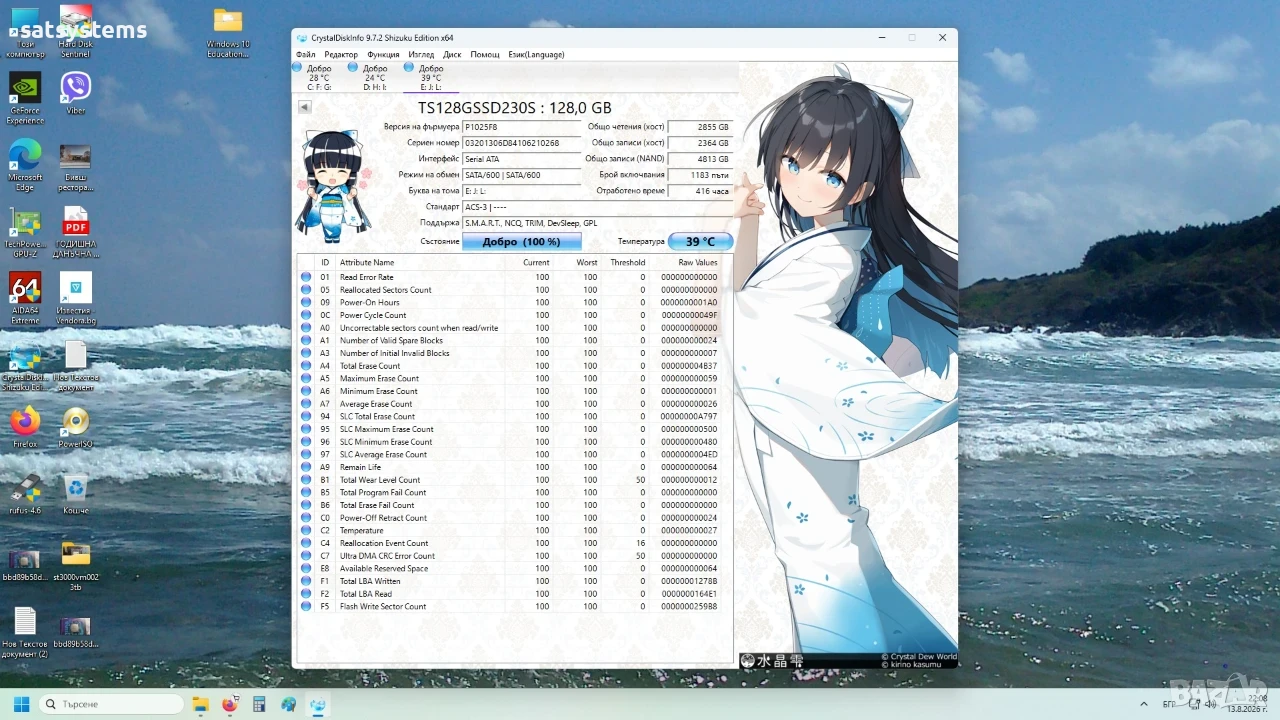Click the serial number field
1280x720 pixels.
click(521, 143)
